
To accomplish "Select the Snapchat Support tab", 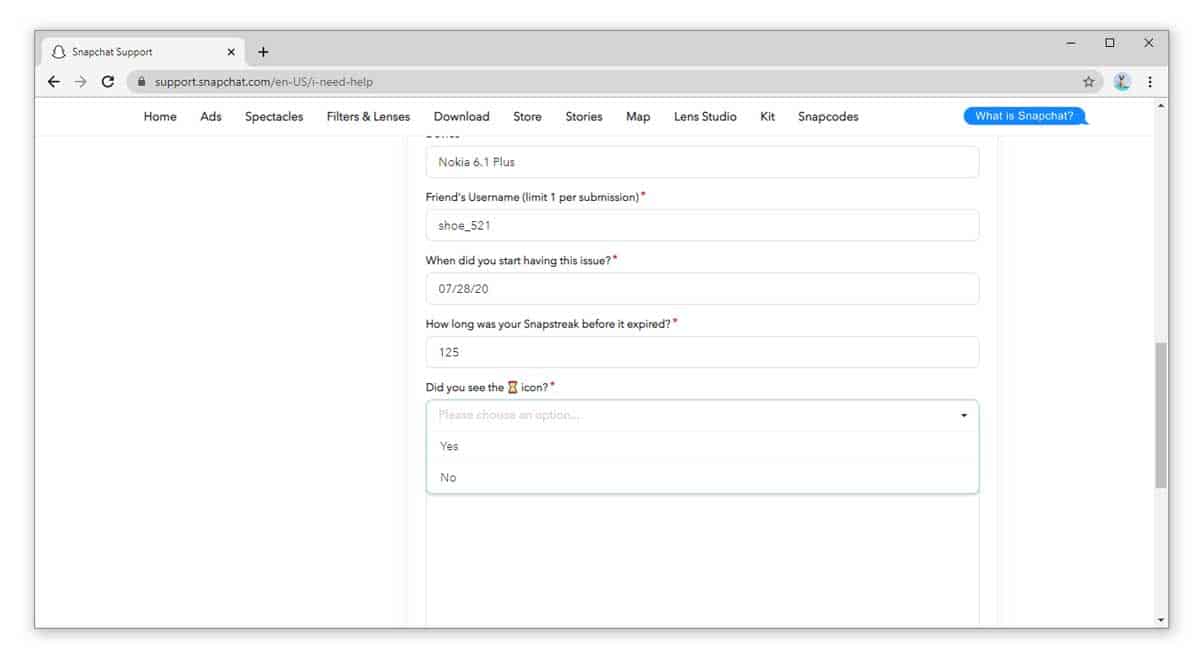I will 143,52.
